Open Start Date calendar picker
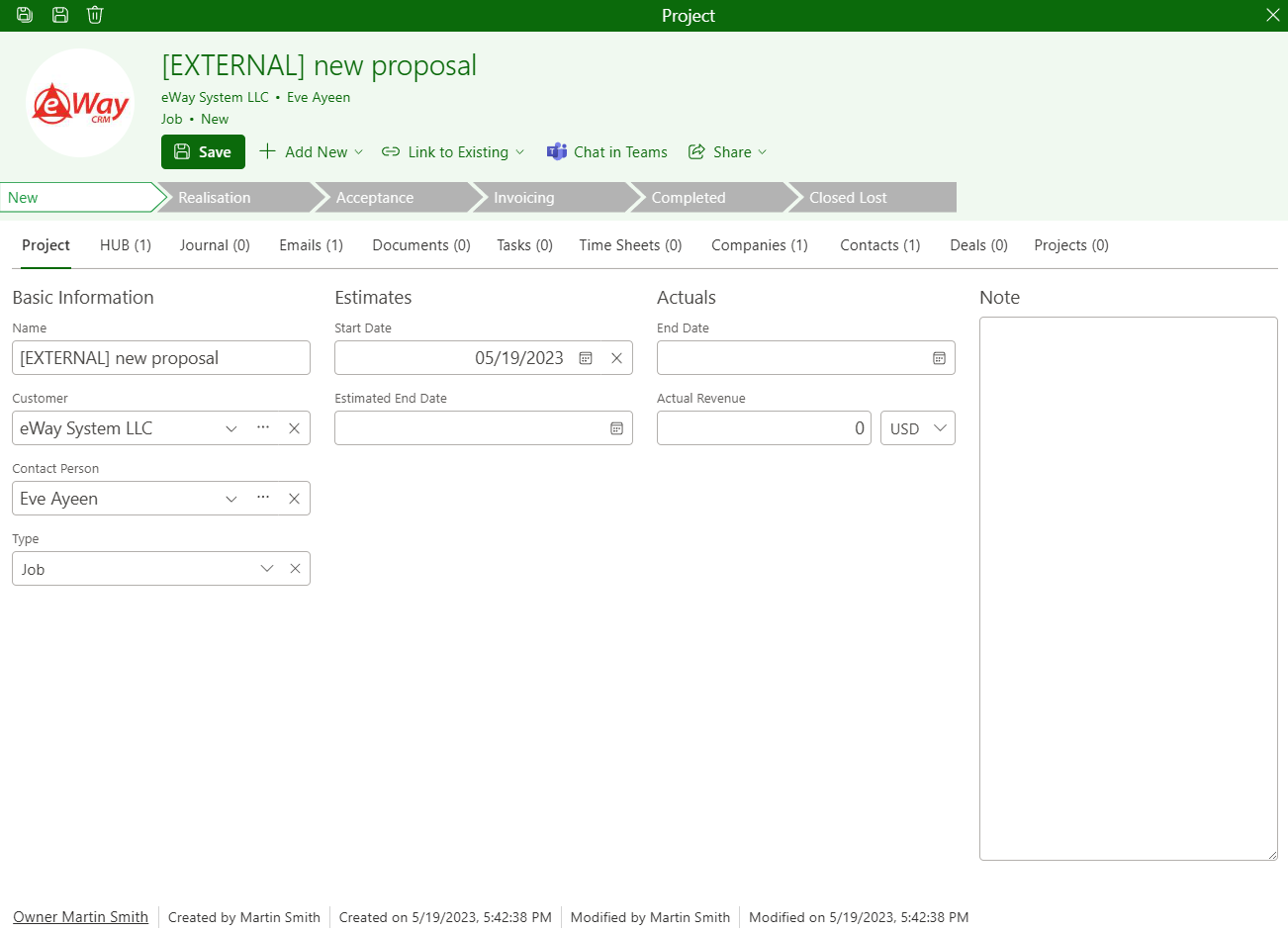 click(586, 358)
